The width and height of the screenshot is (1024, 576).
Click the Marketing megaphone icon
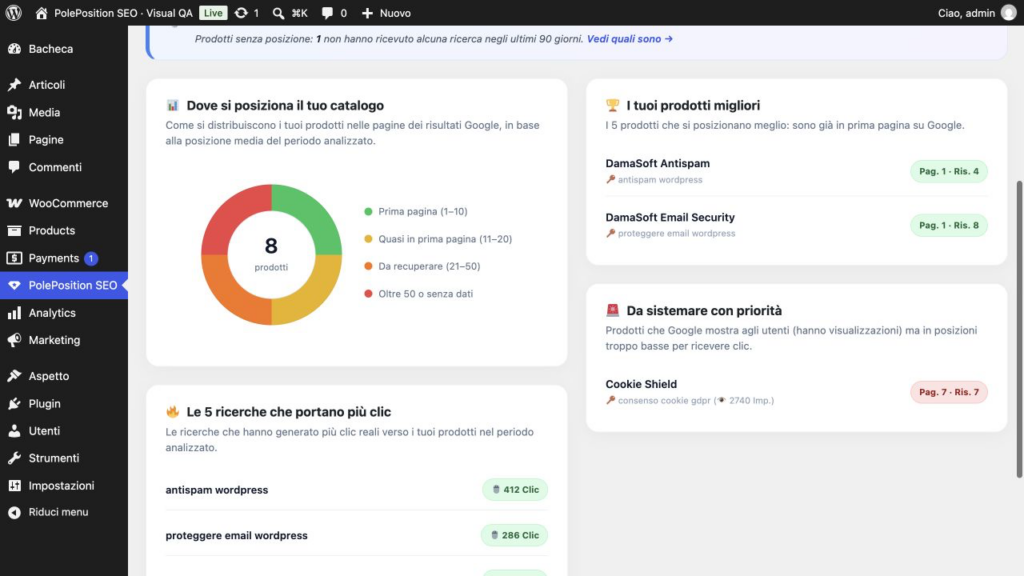tap(14, 340)
